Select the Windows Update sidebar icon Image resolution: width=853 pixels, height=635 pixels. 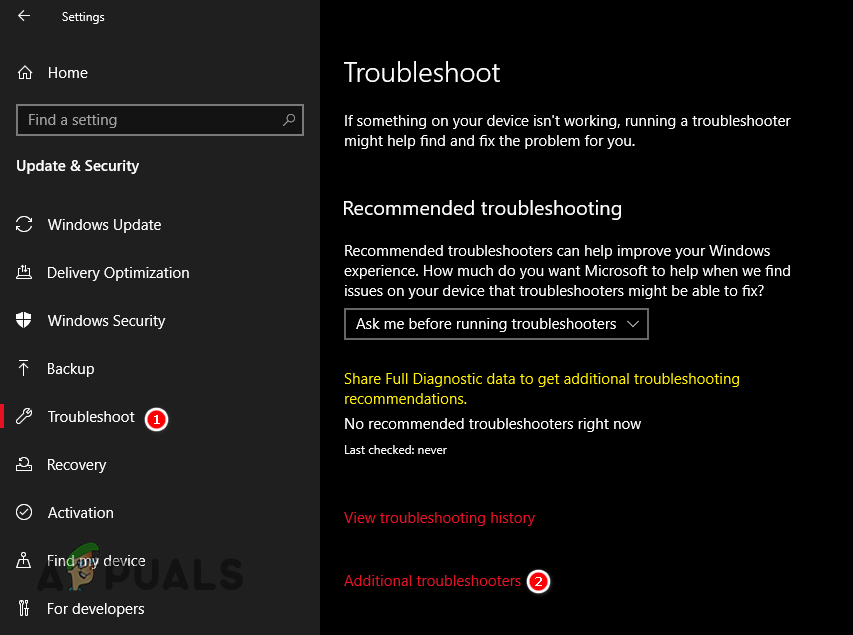24,224
